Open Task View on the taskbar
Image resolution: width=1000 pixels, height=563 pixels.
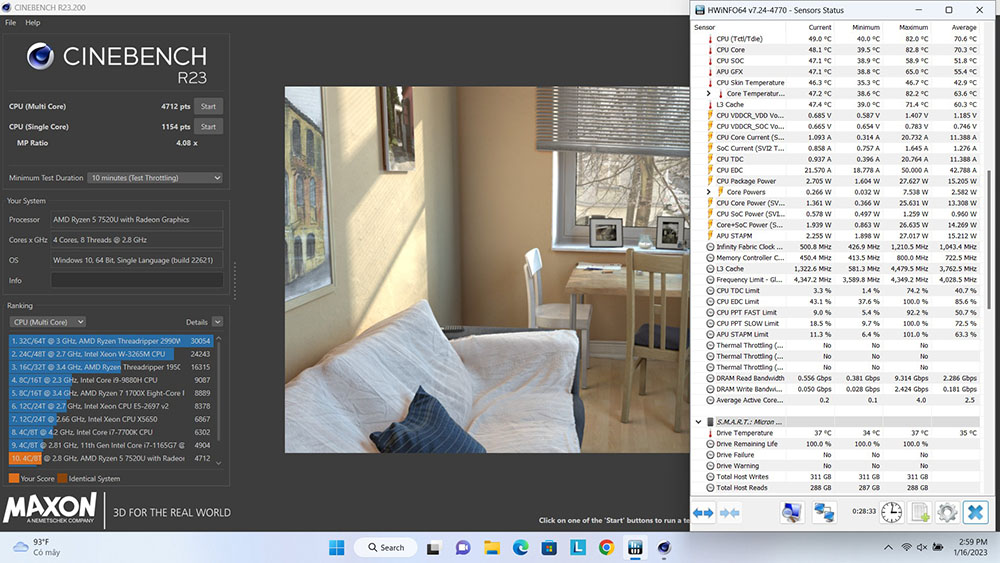tap(434, 548)
